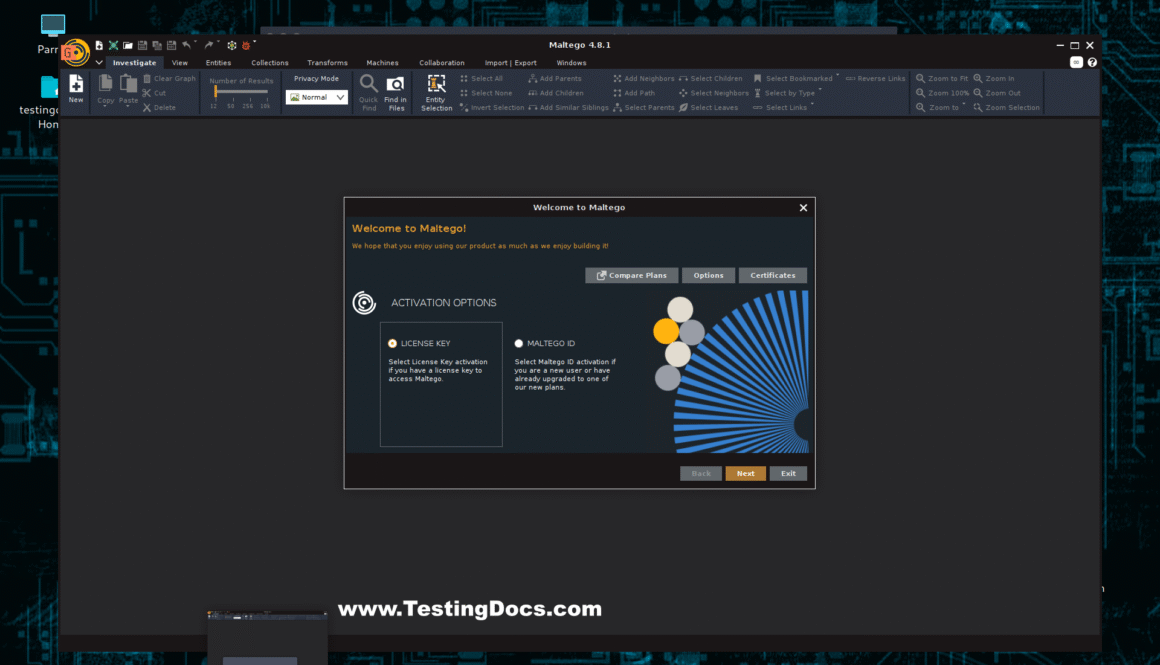
Task: Click the help question mark icon
Action: pos(1092,62)
